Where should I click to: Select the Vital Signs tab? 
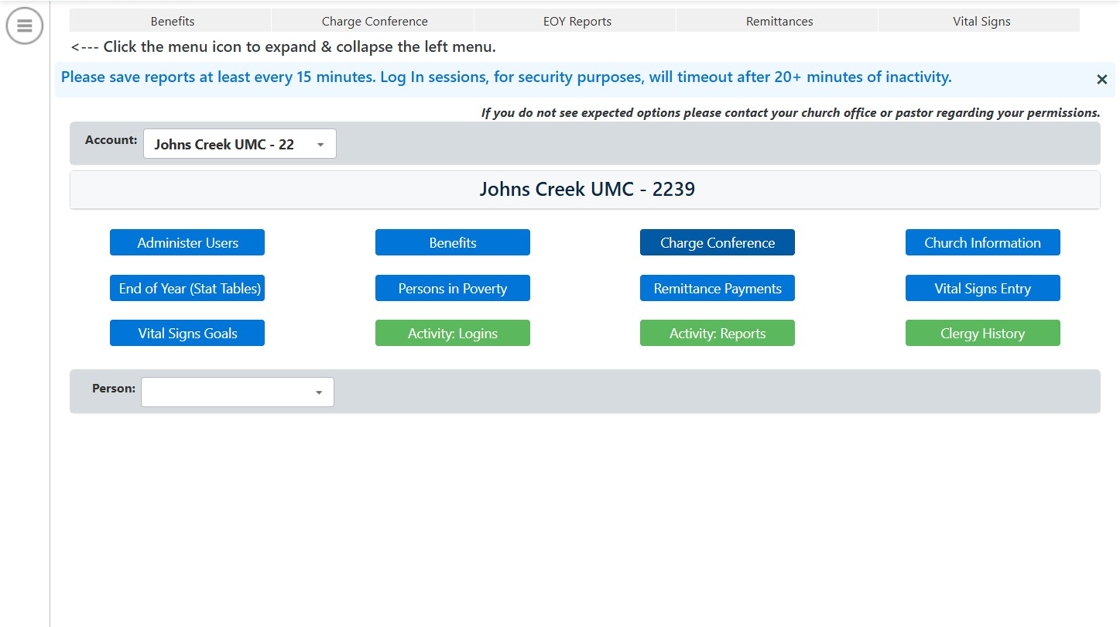[x=981, y=21]
